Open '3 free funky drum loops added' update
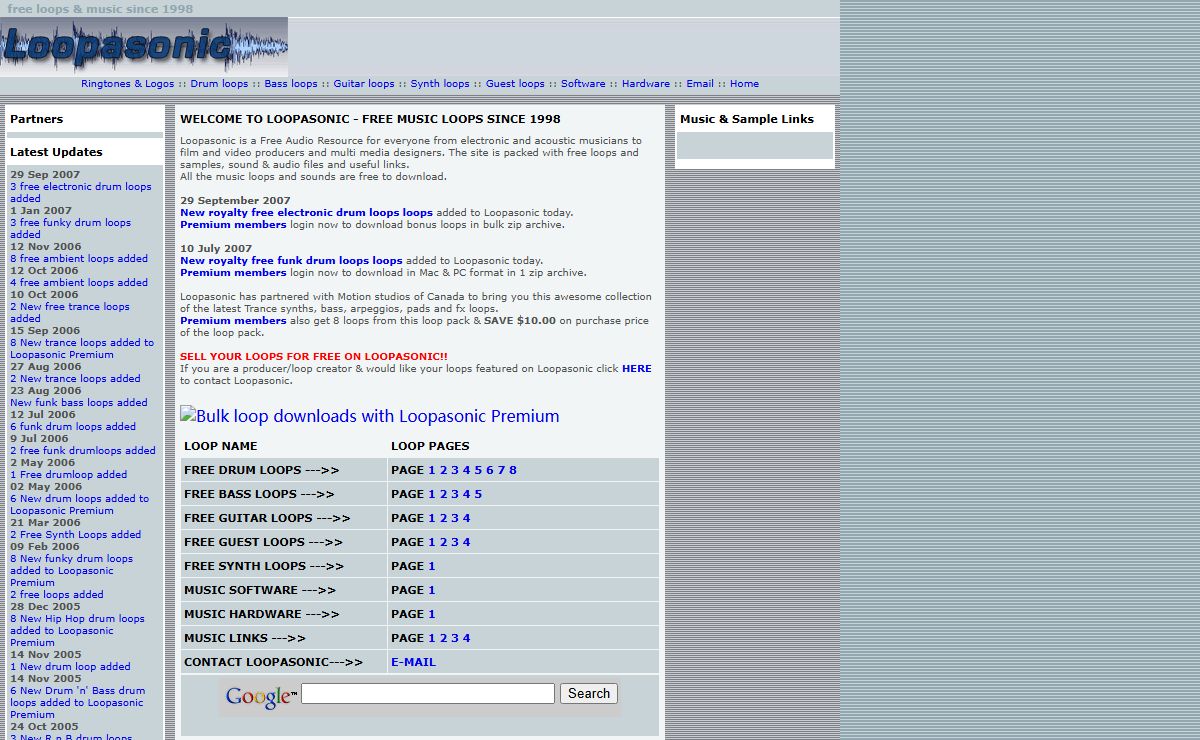1200x740 pixels. tap(70, 229)
